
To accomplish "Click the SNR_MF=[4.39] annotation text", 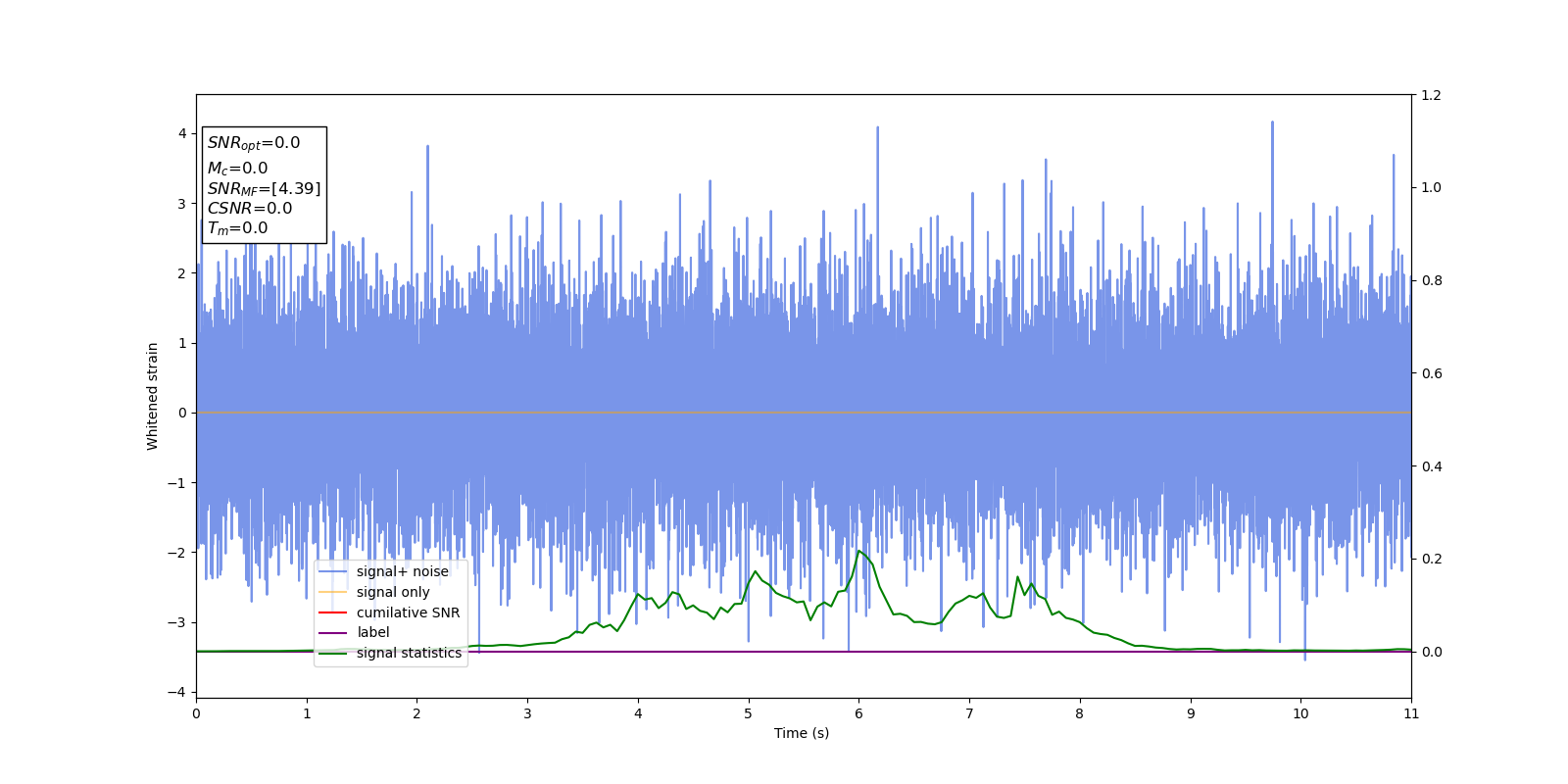I will point(264,188).
